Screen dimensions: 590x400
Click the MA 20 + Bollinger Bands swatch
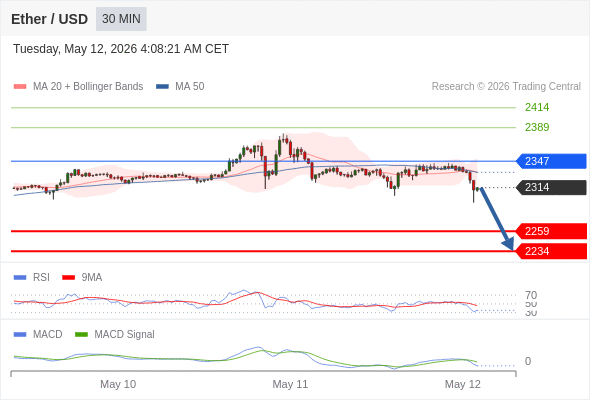coord(20,87)
